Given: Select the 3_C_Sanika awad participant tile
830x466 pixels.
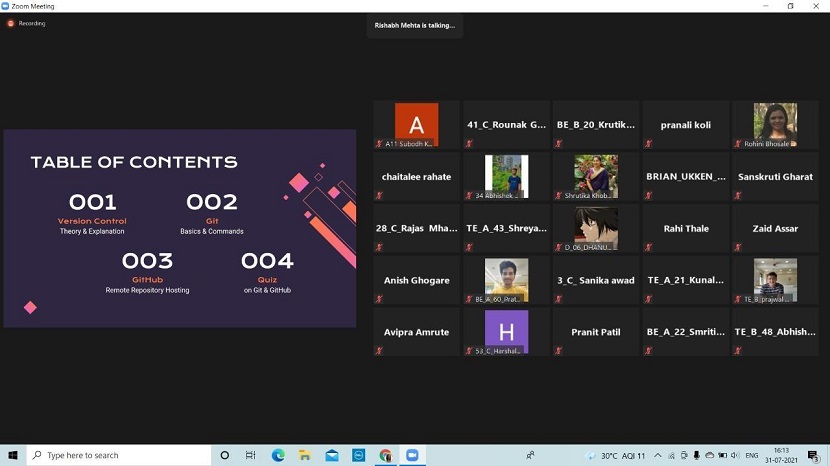Looking at the screenshot, I should [596, 280].
